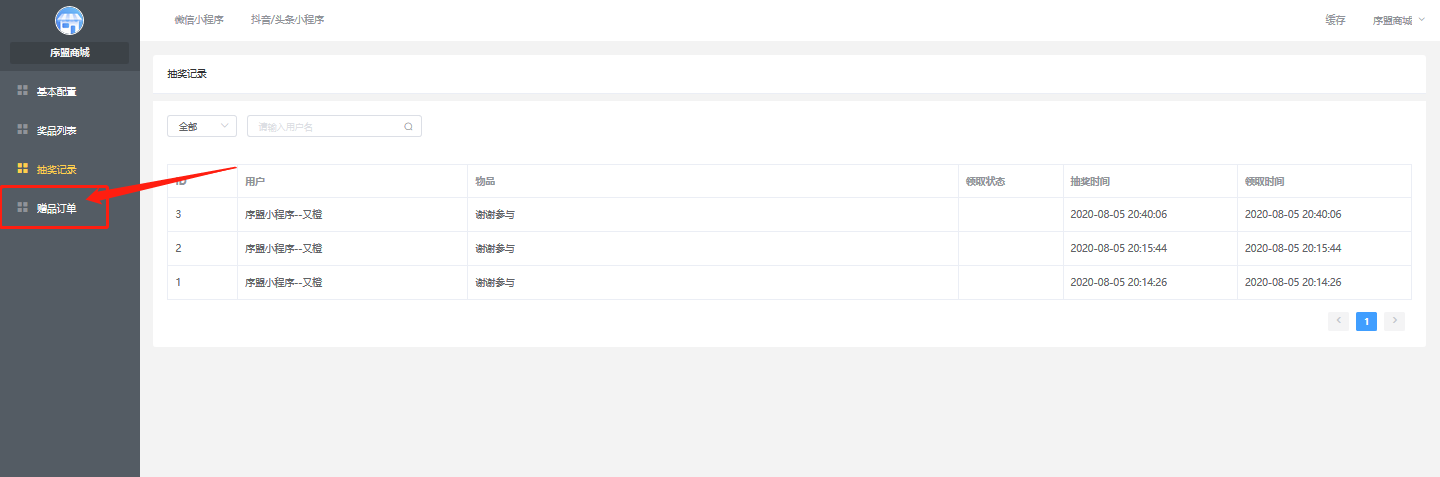This screenshot has height=477, width=1440.
Task: Click the yellow grid icon beside 抽奖记录
Action: click(23, 169)
